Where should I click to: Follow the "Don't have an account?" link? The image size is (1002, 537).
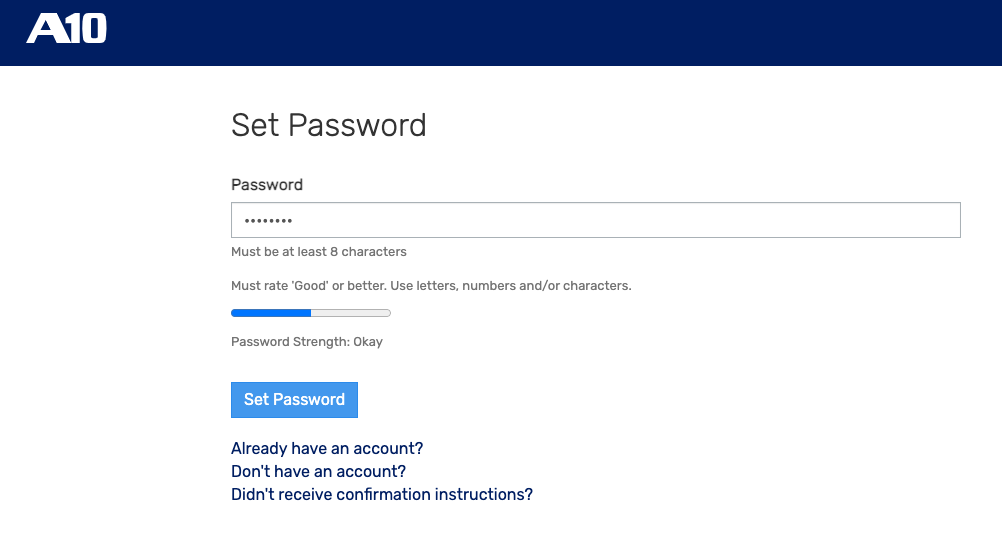pos(318,471)
